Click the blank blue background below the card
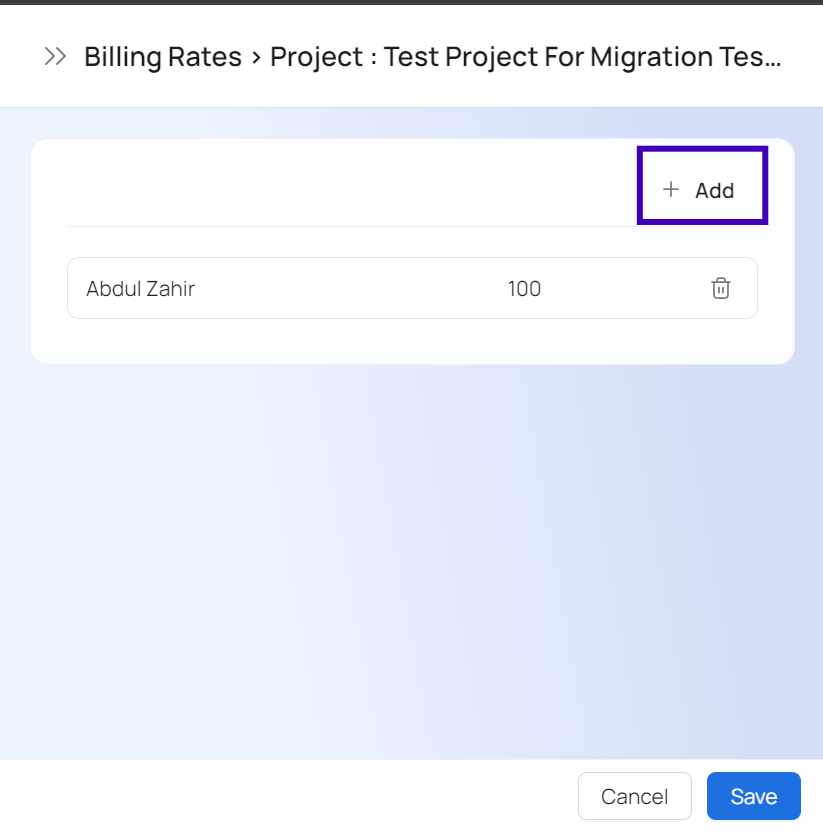Viewport: 823px width, 831px height. (400, 560)
